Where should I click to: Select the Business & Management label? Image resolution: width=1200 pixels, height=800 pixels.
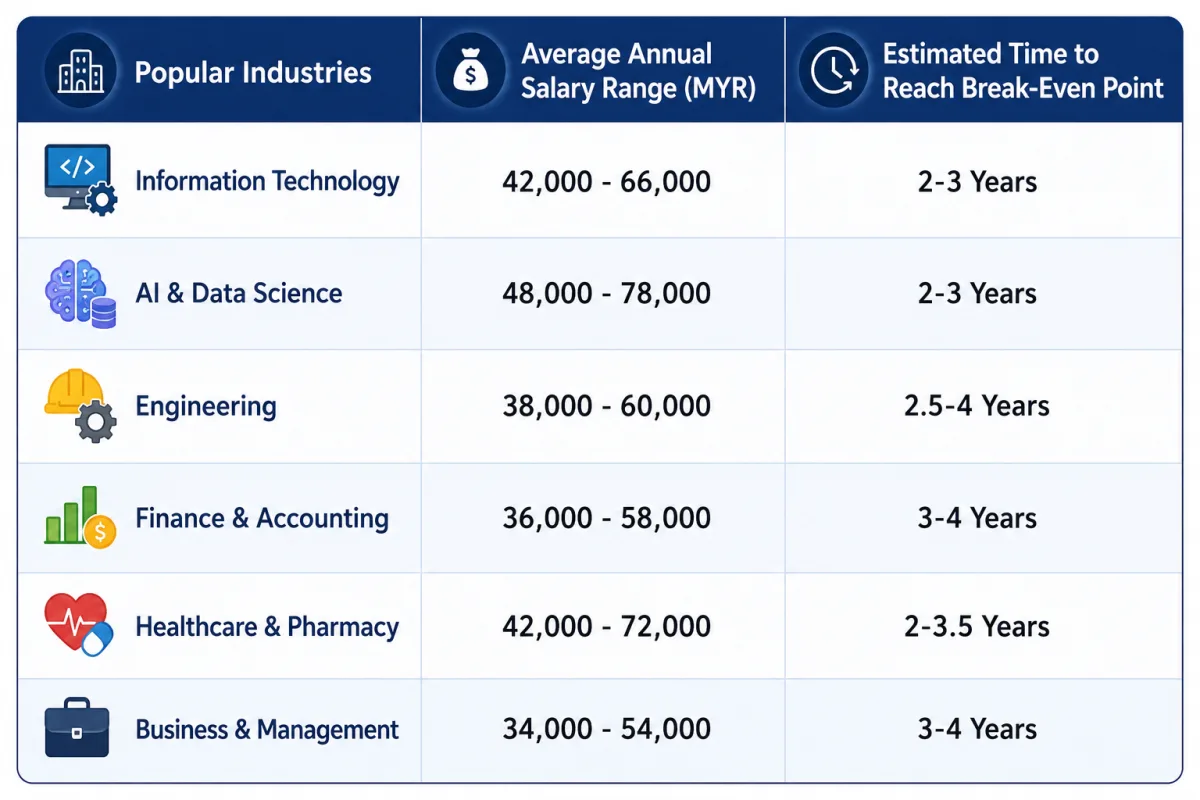[x=267, y=729]
